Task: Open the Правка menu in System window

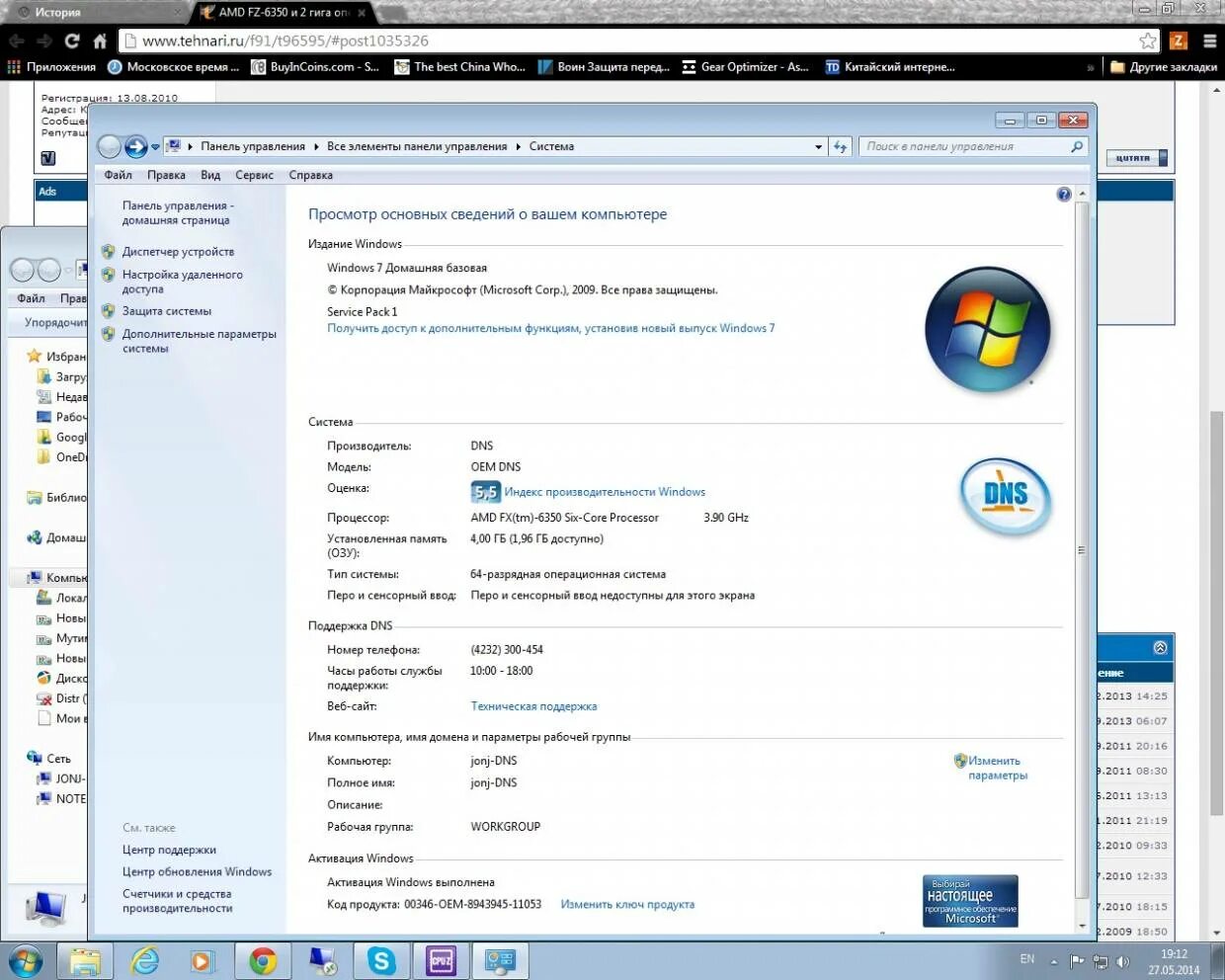Action: coord(166,175)
